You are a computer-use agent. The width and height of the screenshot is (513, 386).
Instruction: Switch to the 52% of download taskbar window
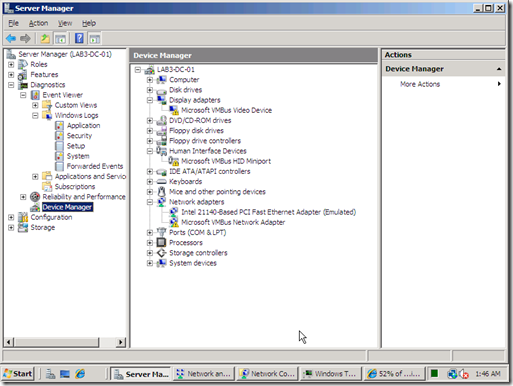click(394, 374)
